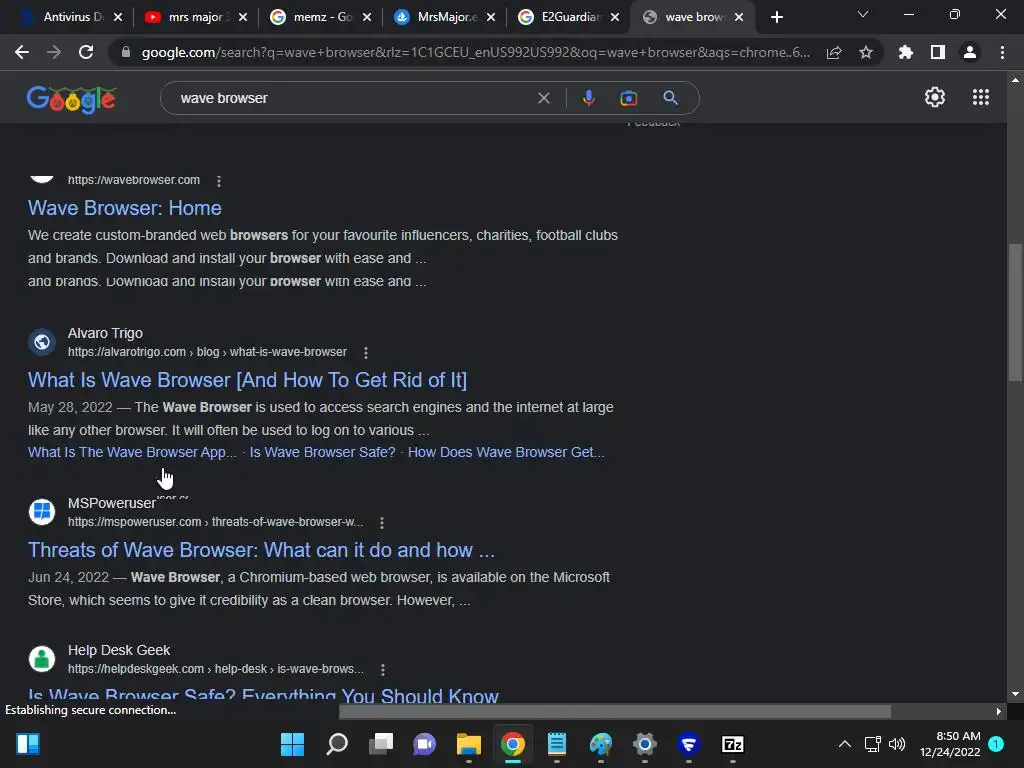Image resolution: width=1024 pixels, height=768 pixels.
Task: Open taskbar Search
Action: (x=337, y=744)
